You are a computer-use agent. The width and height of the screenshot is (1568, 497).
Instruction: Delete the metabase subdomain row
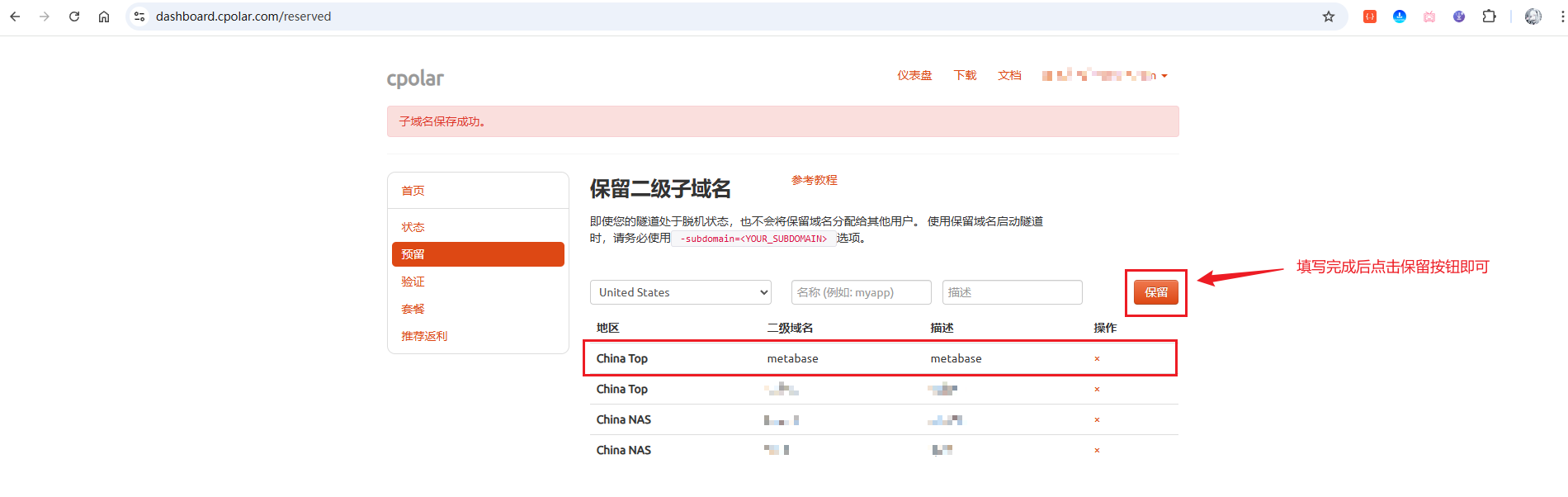coord(1097,359)
